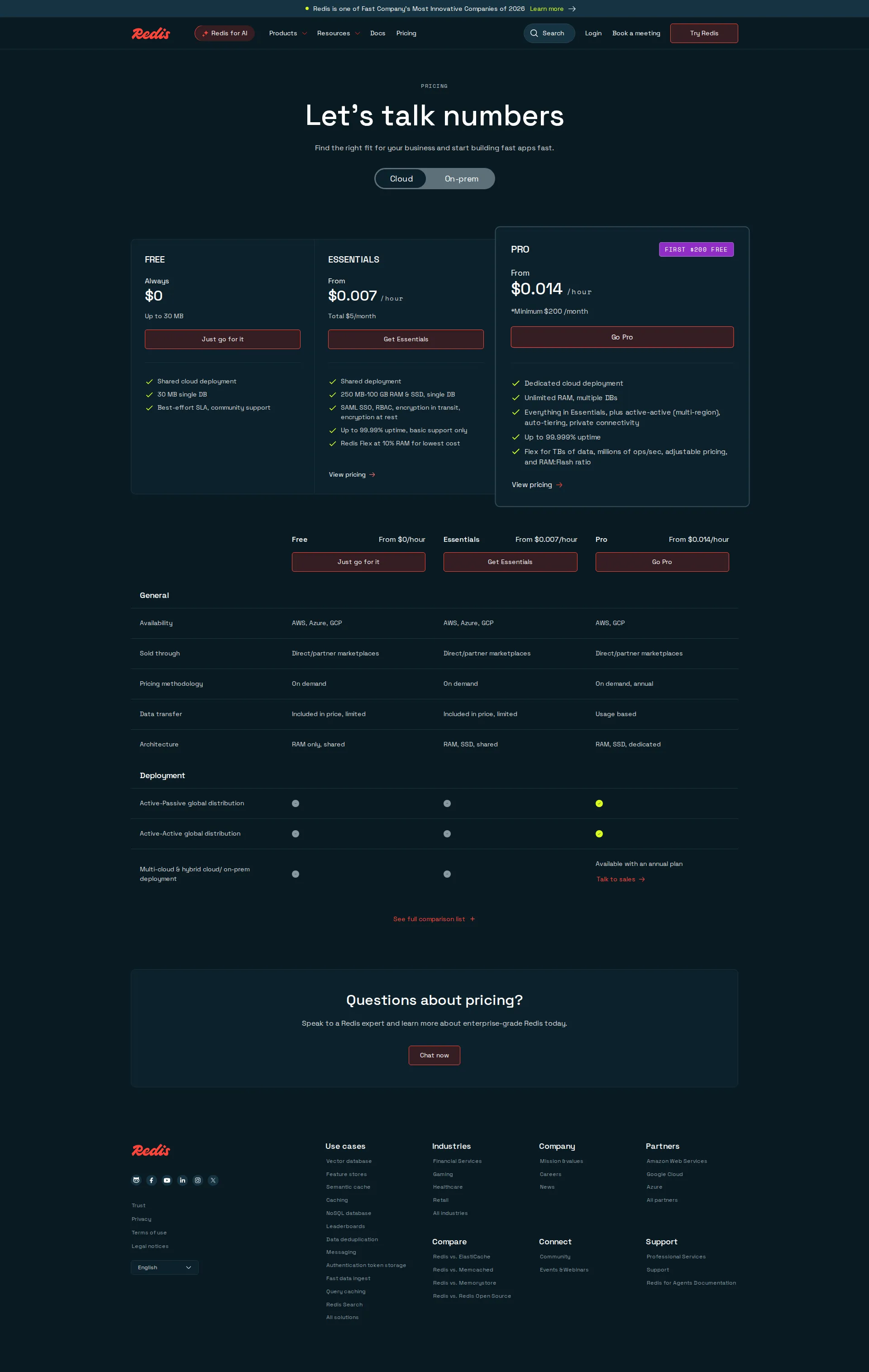Click Get Essentials for the Essentials plan
This screenshot has height=1372, width=869.
coord(405,339)
